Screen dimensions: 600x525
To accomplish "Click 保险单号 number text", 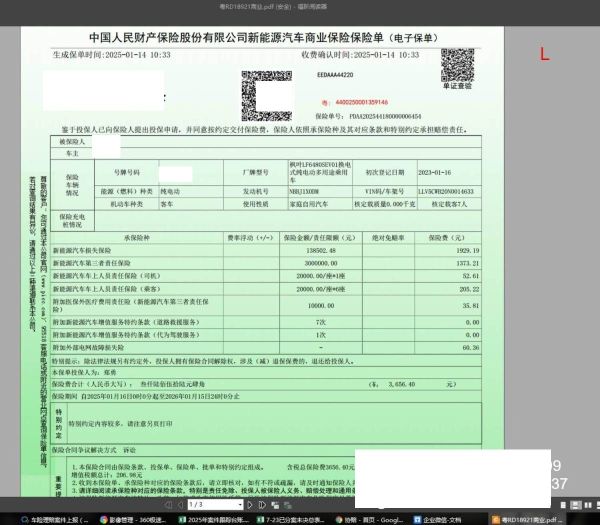I will 385,116.
